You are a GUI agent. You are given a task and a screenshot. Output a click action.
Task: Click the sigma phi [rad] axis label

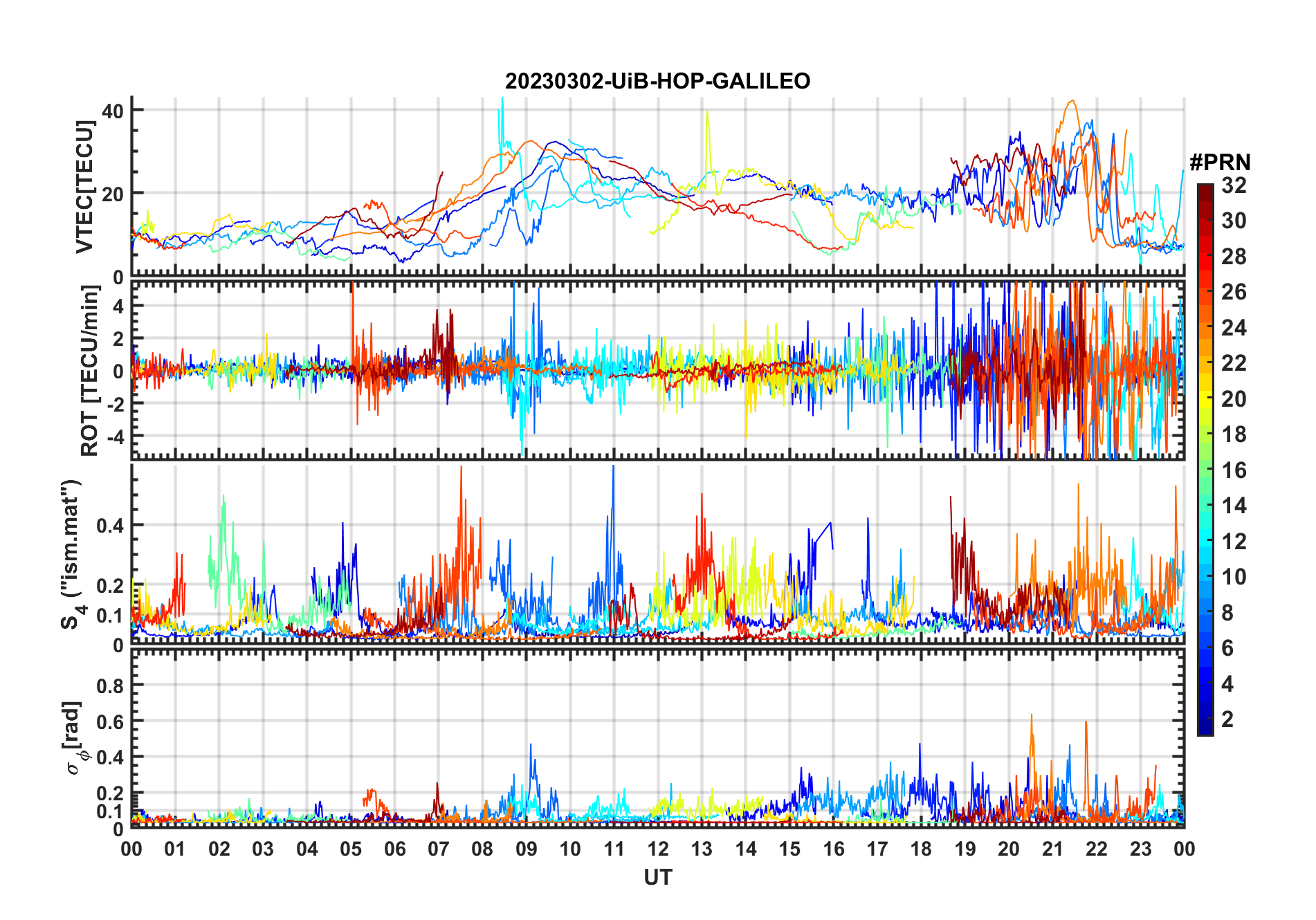coord(73,737)
